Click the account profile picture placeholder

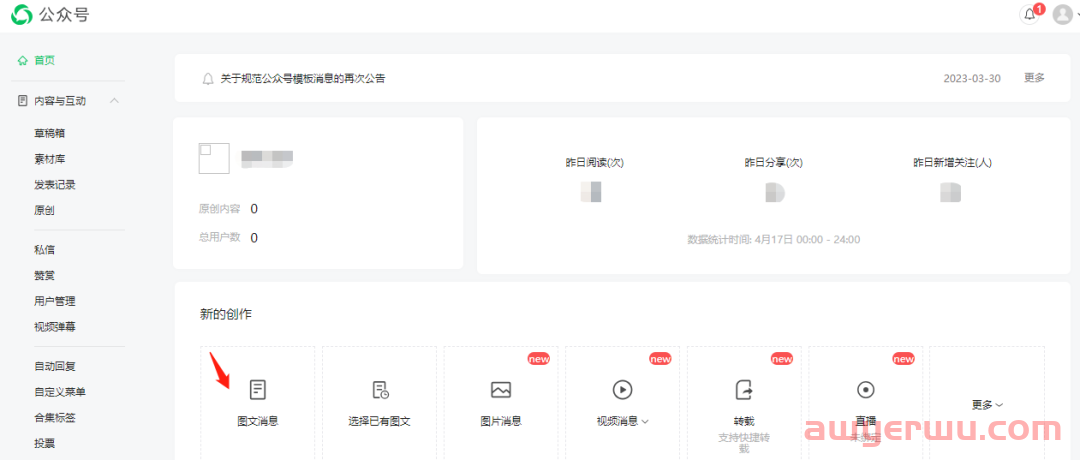(214, 158)
